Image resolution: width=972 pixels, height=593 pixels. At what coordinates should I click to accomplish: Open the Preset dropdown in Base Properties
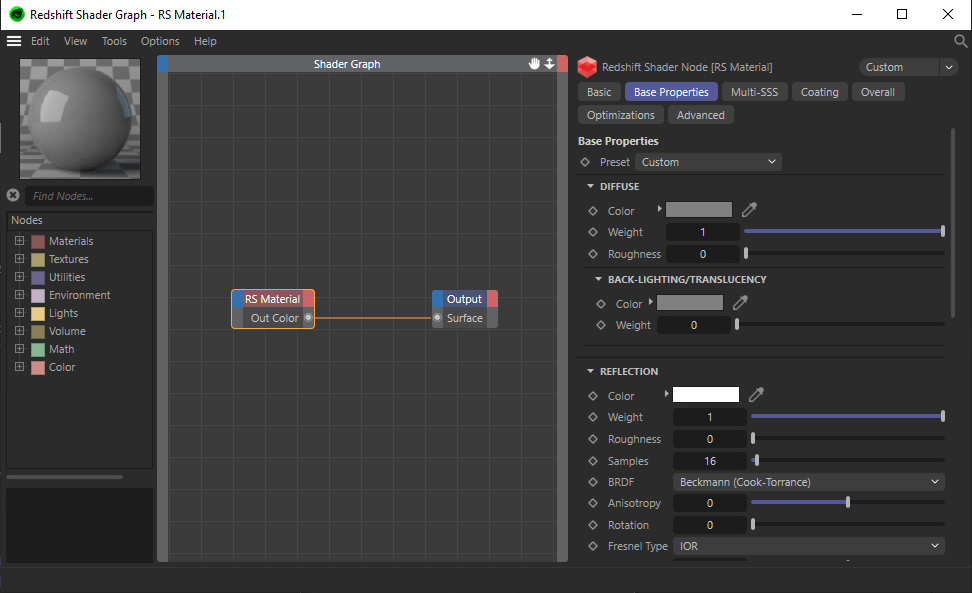pyautogui.click(x=708, y=162)
